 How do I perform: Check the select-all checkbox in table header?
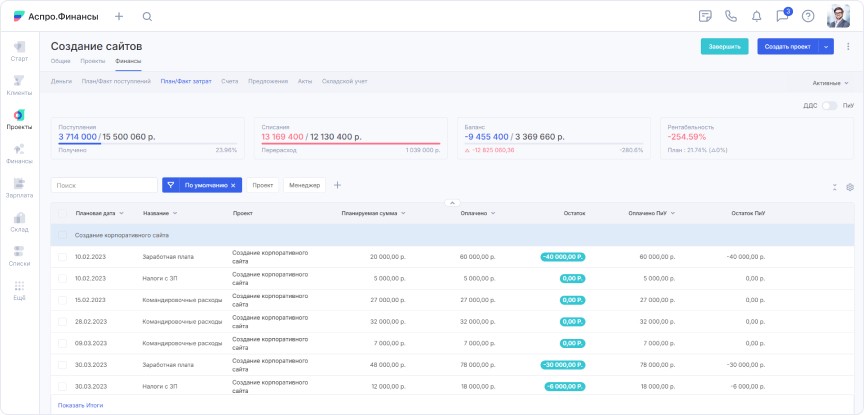[x=62, y=213]
